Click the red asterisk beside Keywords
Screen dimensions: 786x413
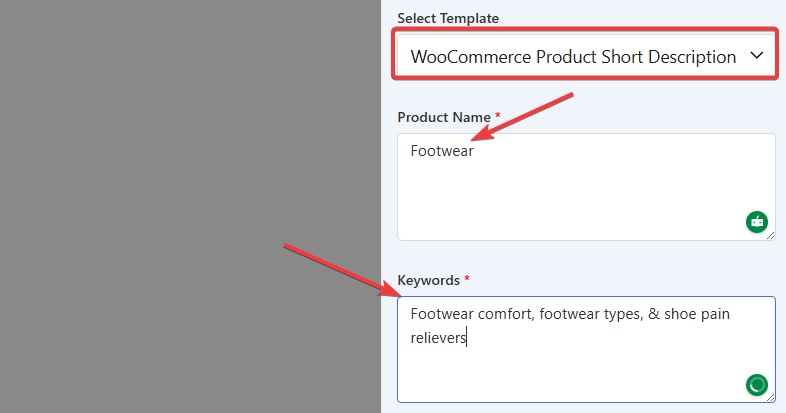point(467,281)
